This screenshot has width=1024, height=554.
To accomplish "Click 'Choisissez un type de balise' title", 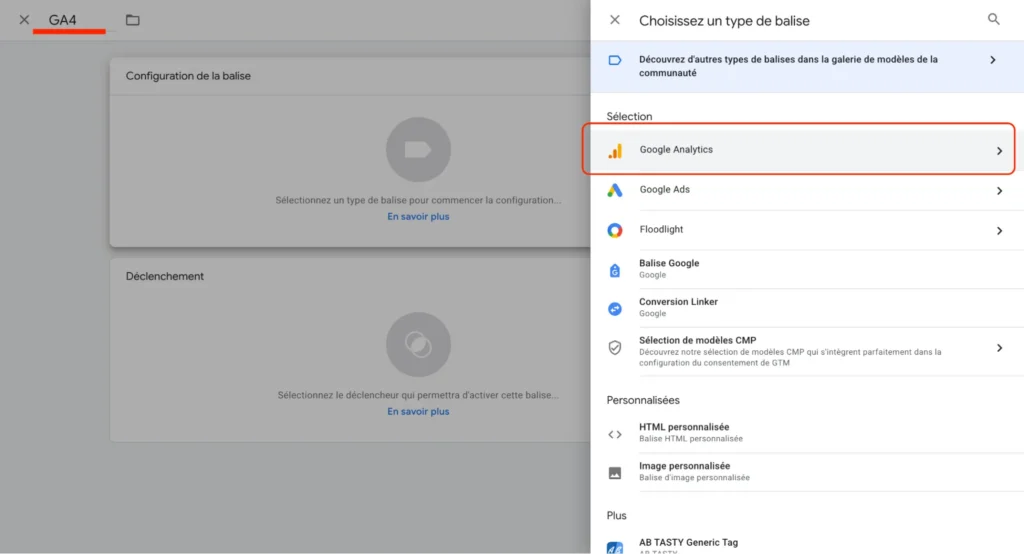I will (x=724, y=21).
